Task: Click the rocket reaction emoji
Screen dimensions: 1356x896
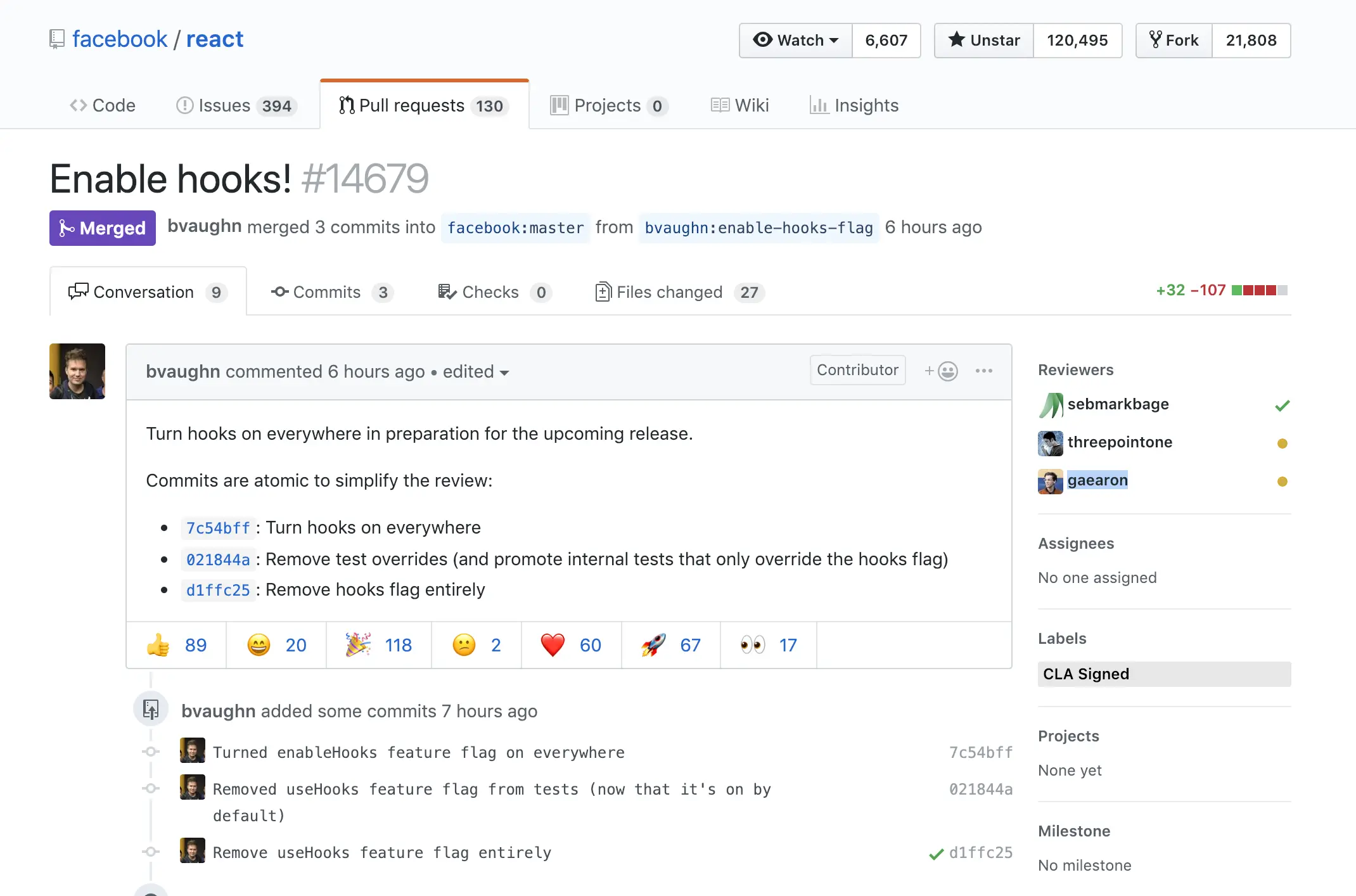Action: tap(653, 645)
